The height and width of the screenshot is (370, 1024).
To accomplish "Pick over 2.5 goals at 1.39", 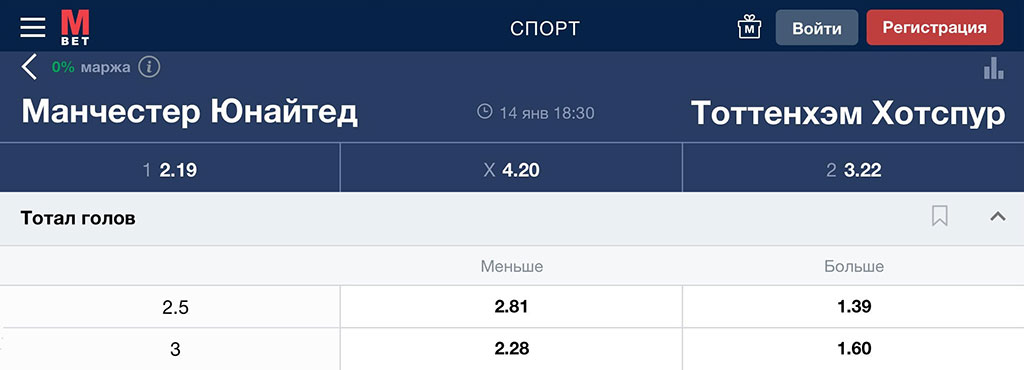I will (854, 307).
